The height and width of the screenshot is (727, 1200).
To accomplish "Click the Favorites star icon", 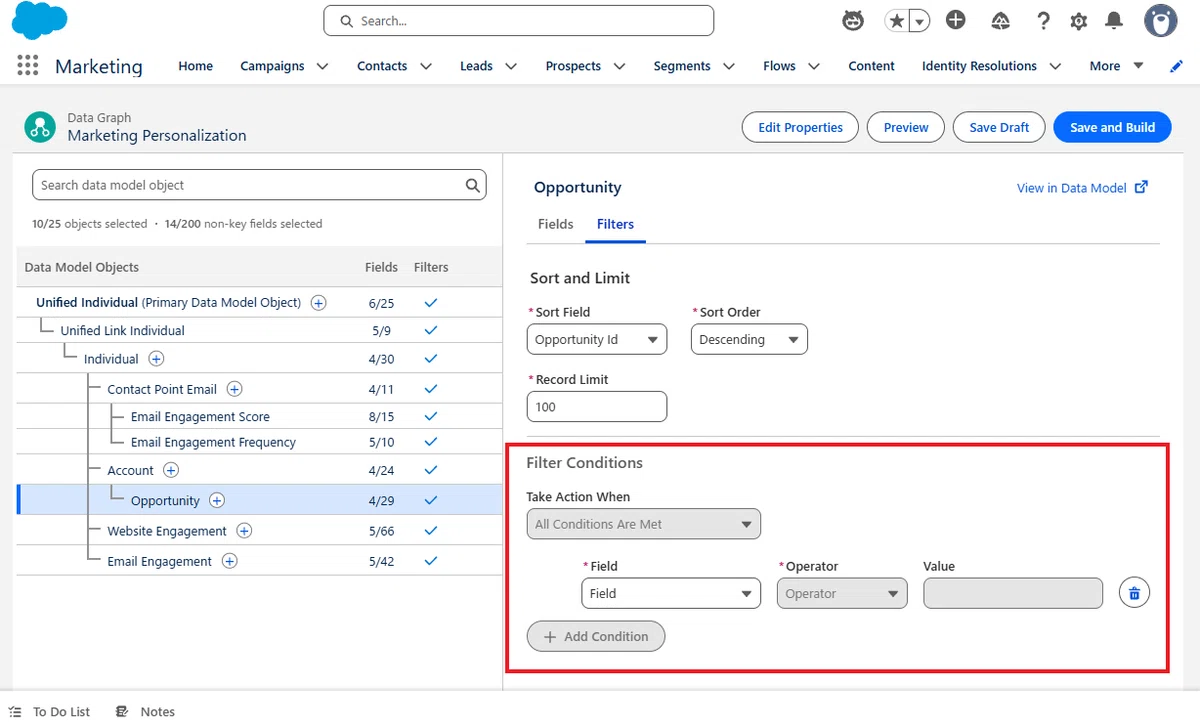I will [897, 21].
